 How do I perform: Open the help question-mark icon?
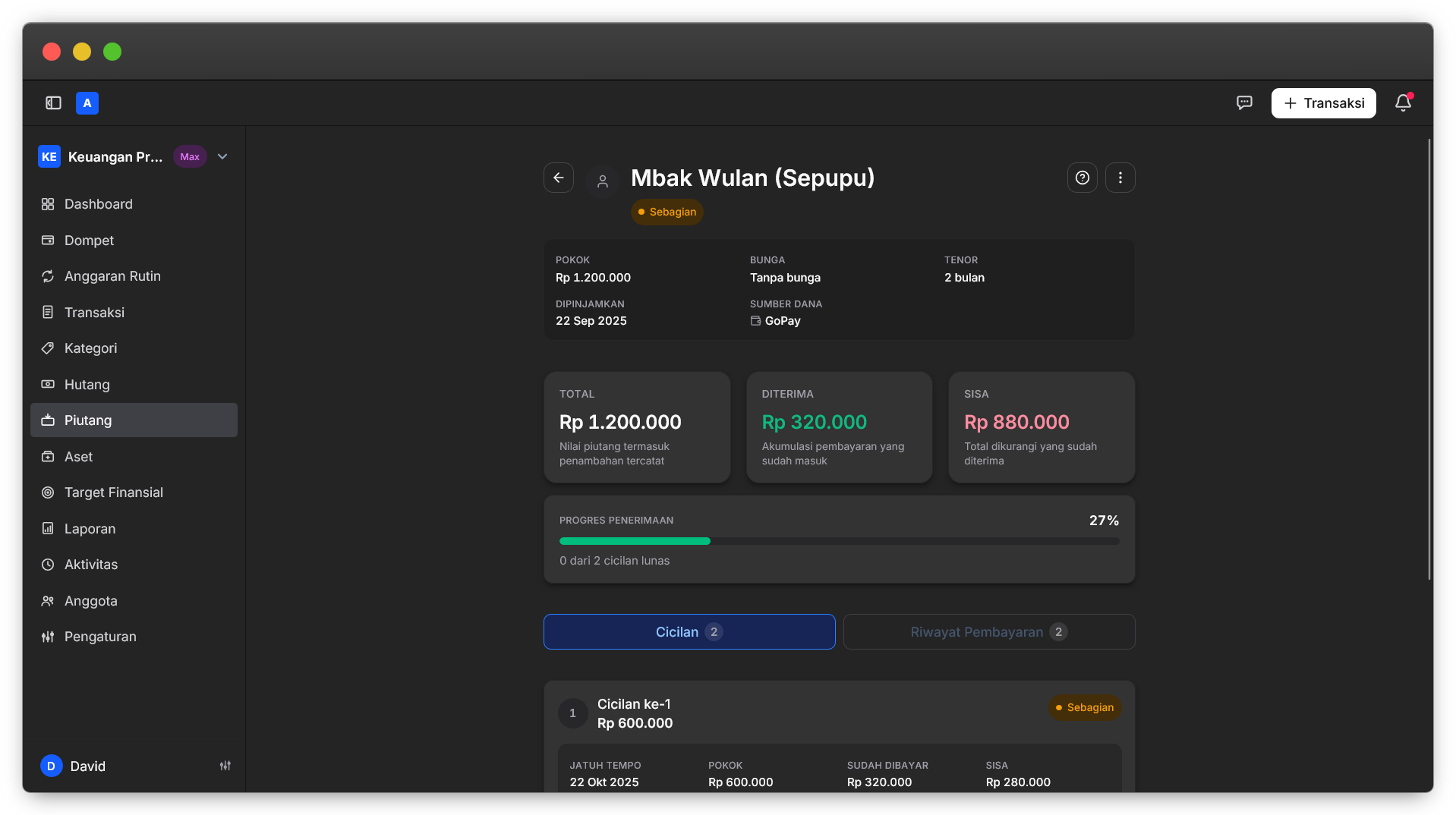point(1083,178)
